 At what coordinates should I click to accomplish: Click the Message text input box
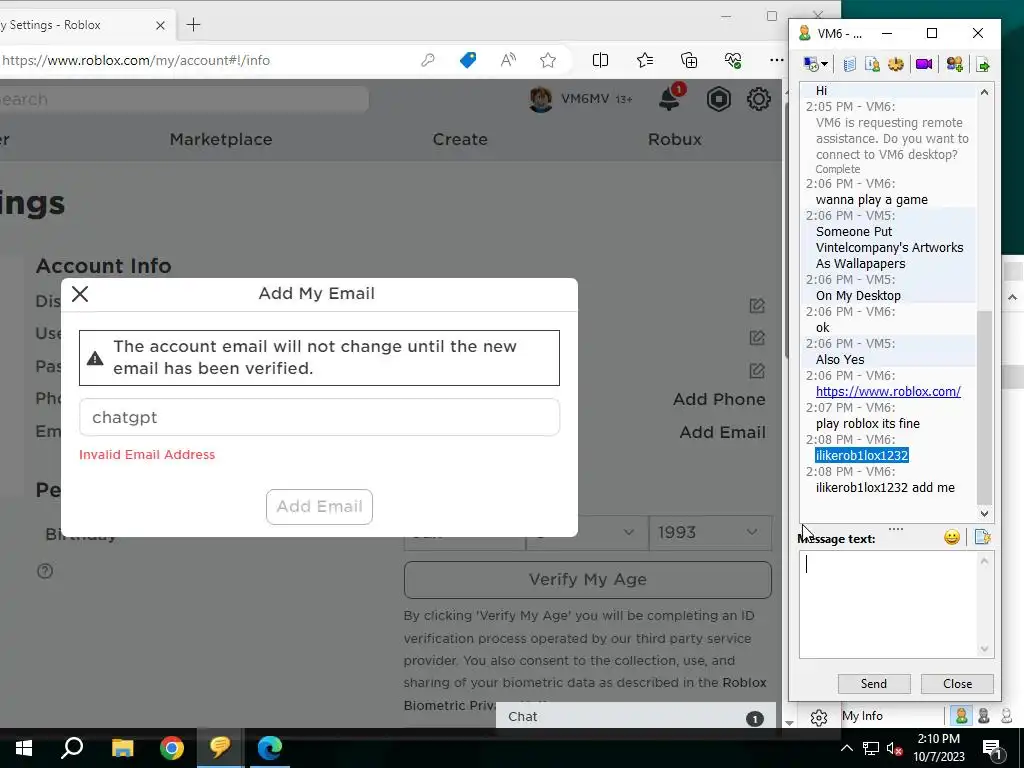pyautogui.click(x=888, y=604)
